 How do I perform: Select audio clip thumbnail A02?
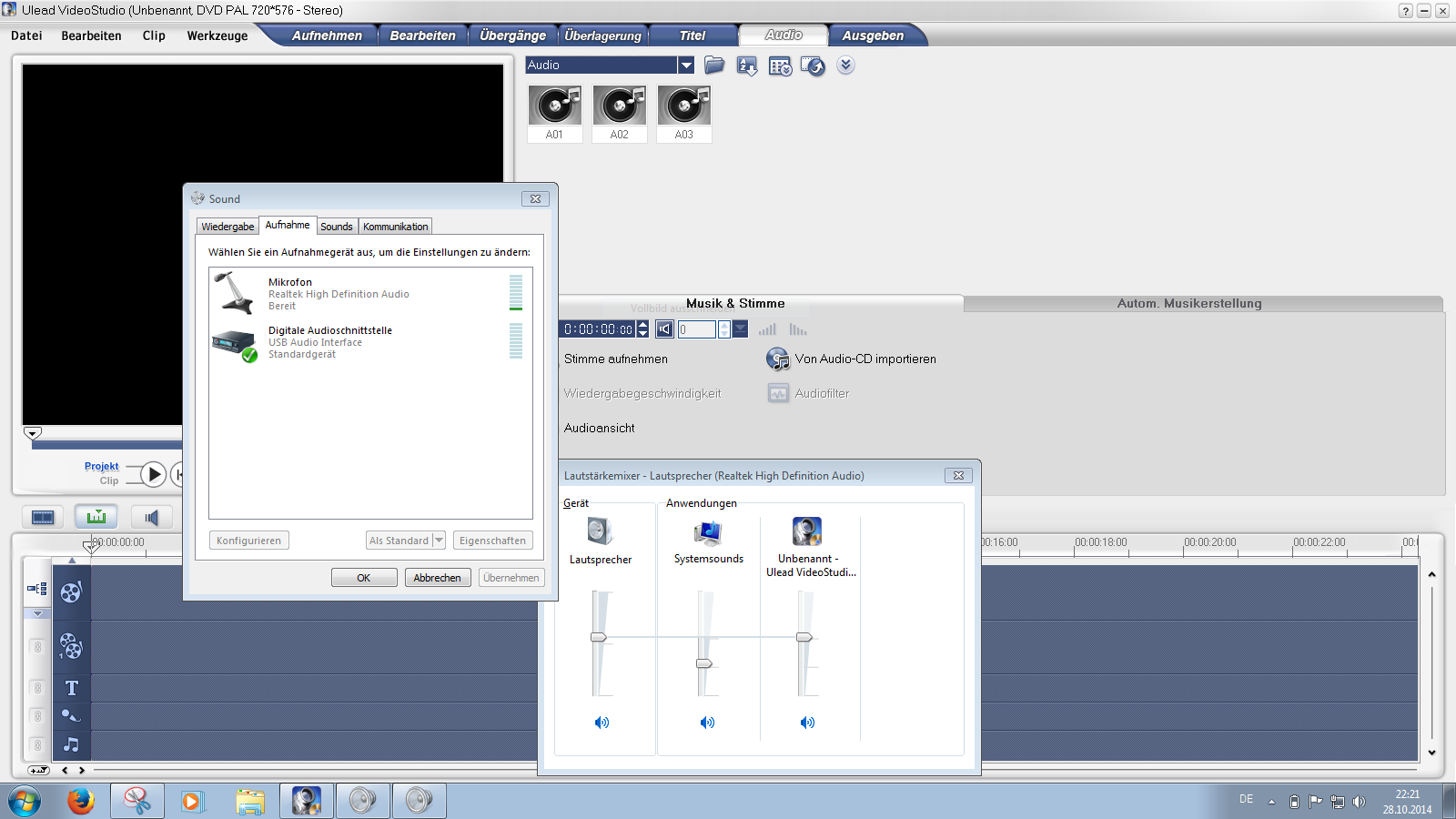click(619, 113)
